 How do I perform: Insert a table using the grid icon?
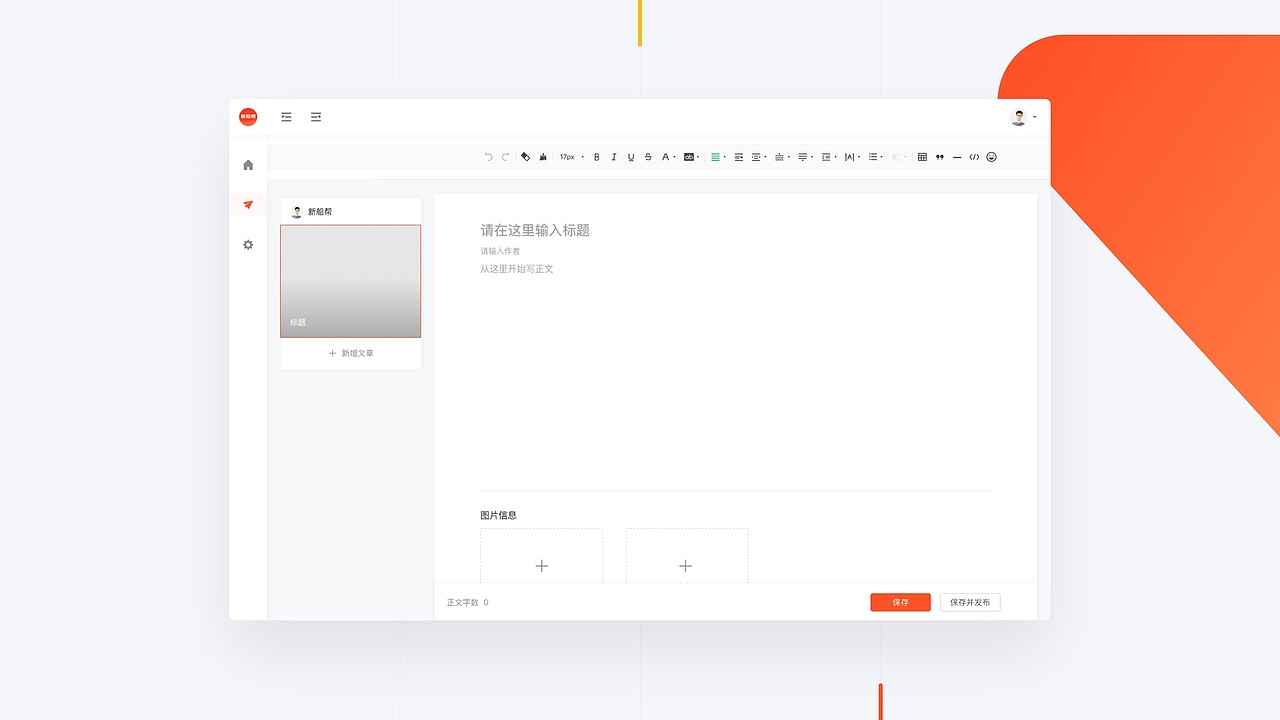[922, 157]
